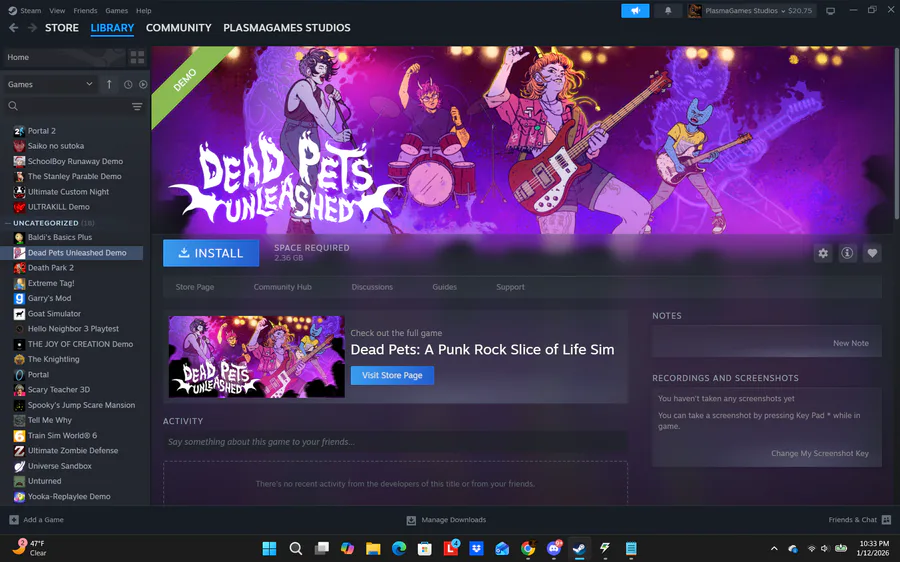Click the activity post text field
900x562 pixels.
[395, 442]
